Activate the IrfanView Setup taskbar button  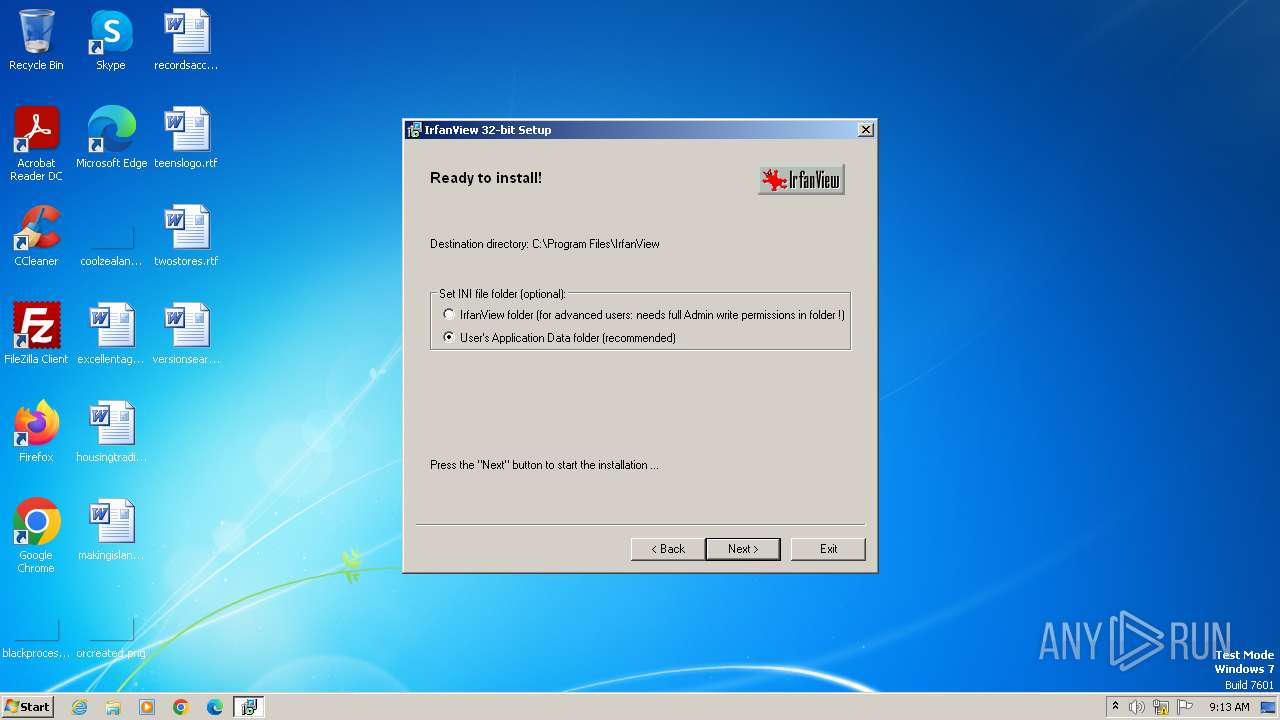point(249,707)
